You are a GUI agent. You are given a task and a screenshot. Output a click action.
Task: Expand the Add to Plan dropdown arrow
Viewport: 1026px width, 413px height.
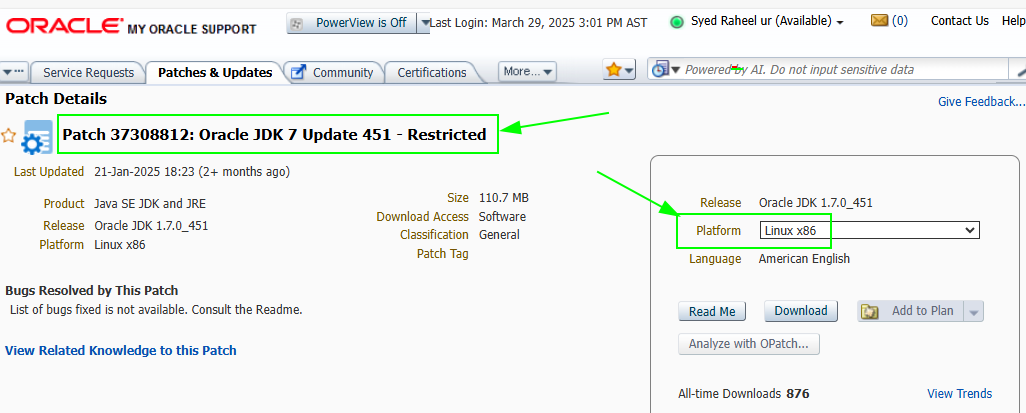tap(975, 312)
